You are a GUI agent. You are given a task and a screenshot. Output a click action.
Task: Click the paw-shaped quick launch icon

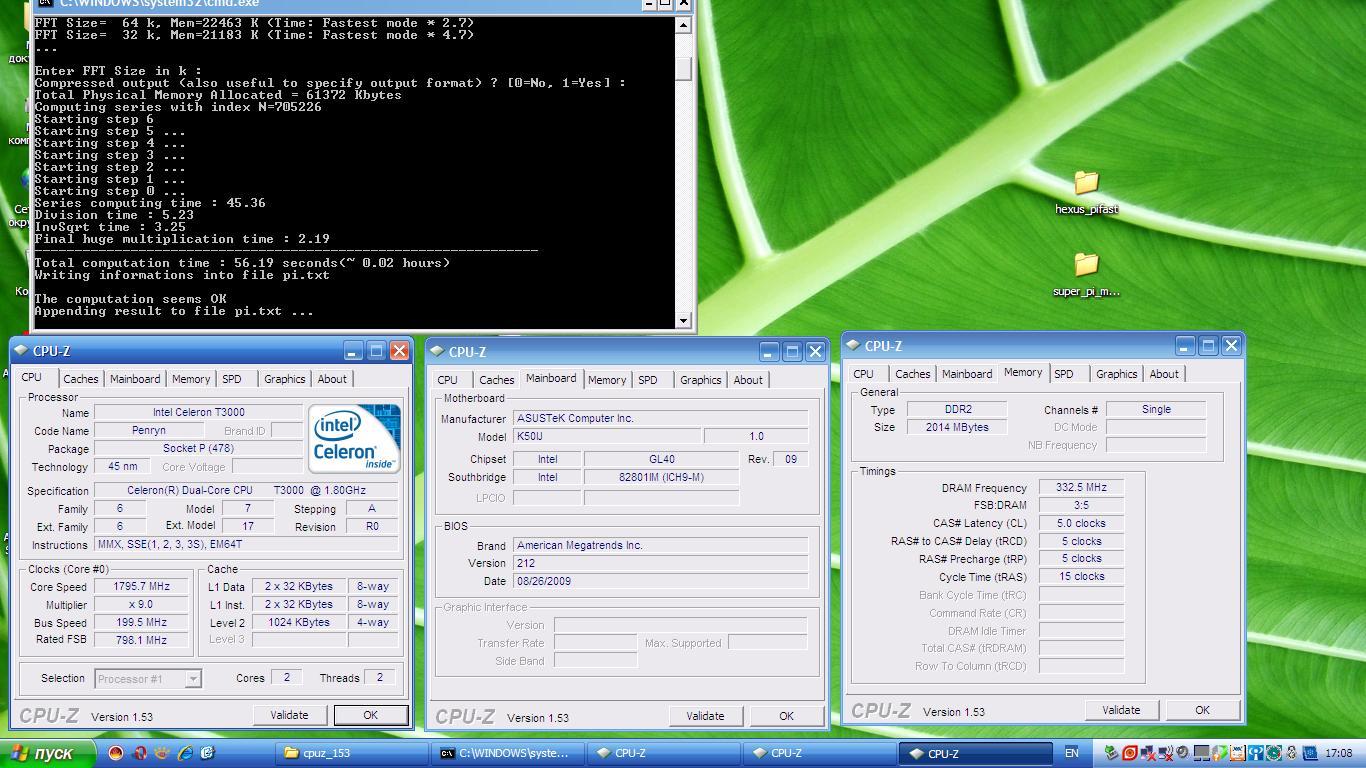click(x=162, y=753)
